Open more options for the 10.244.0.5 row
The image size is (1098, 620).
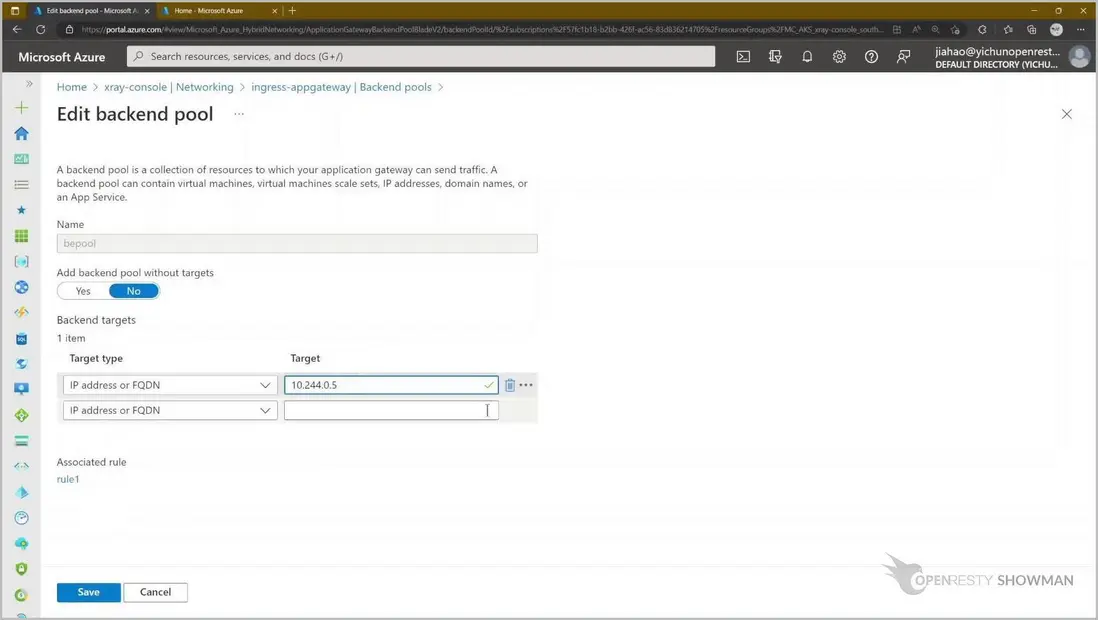click(526, 385)
